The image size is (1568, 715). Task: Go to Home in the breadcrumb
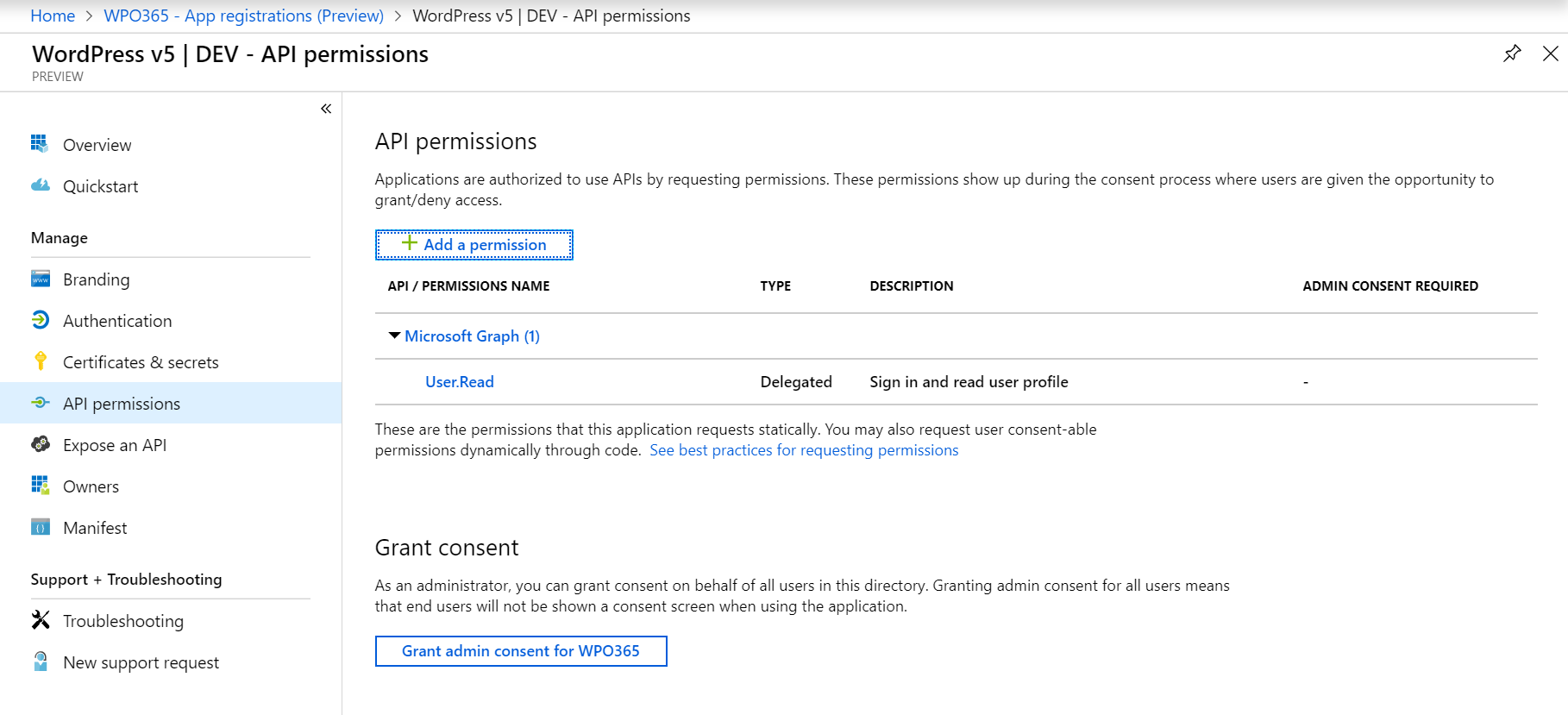click(x=53, y=16)
